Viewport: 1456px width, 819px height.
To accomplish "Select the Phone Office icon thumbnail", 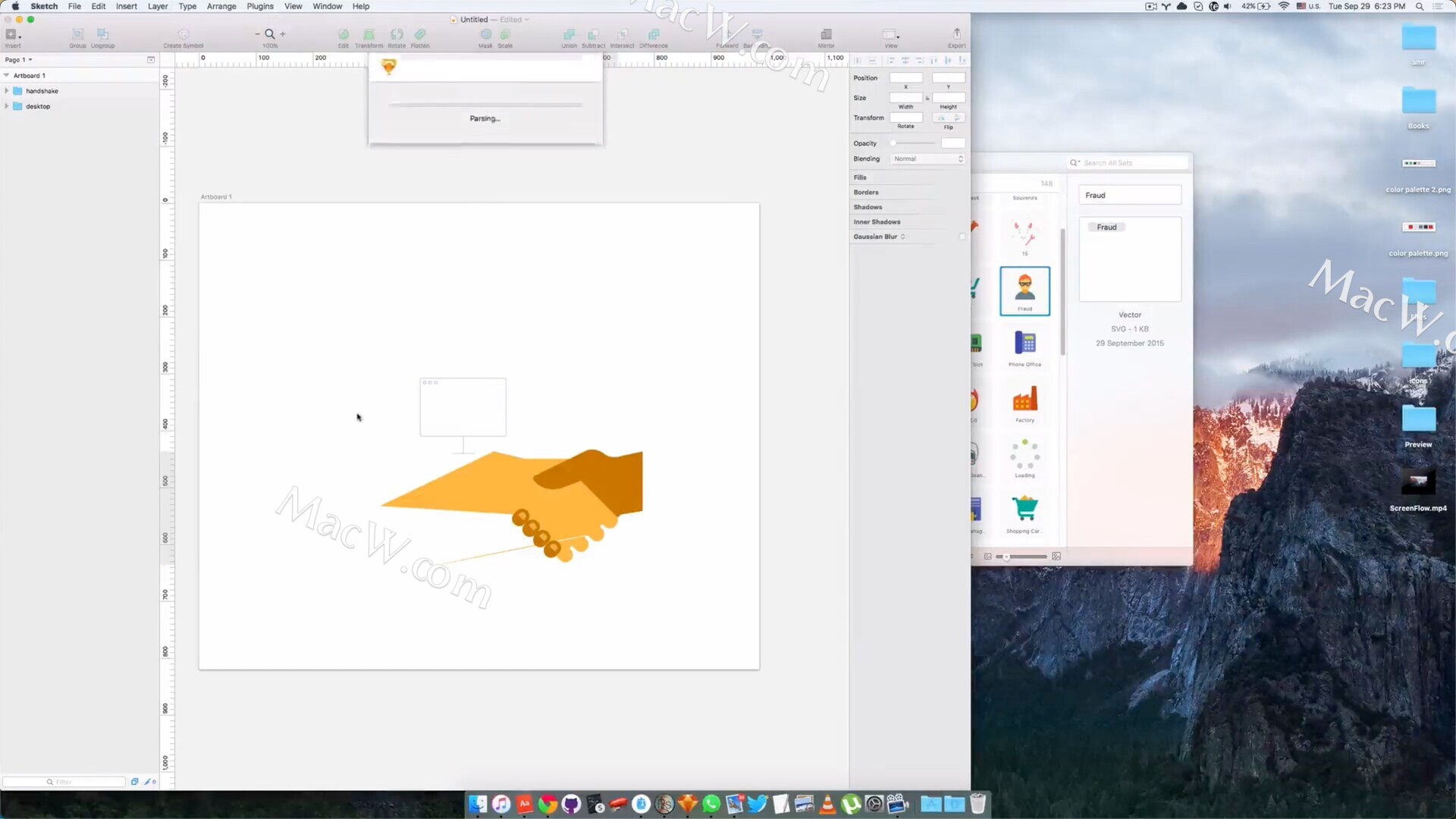I will click(x=1025, y=348).
